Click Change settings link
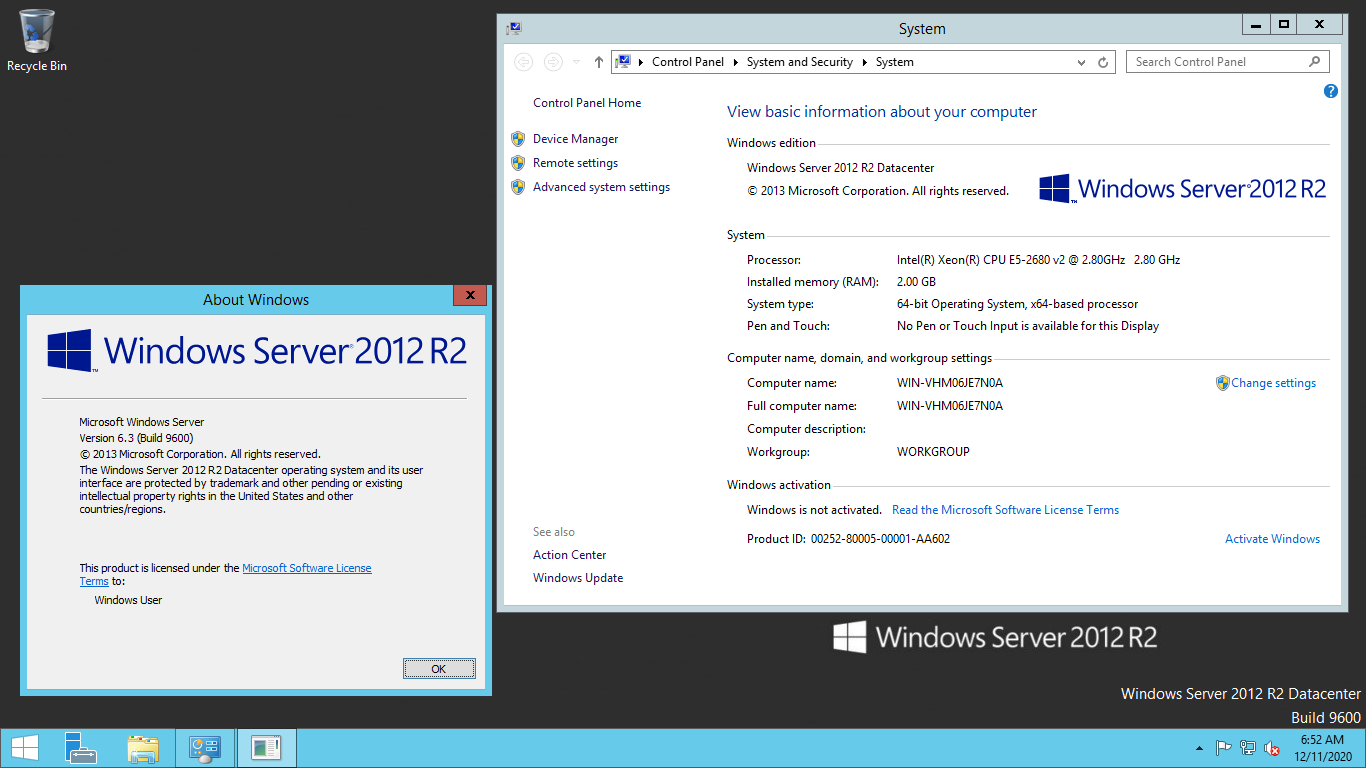1366x768 pixels. (1273, 383)
